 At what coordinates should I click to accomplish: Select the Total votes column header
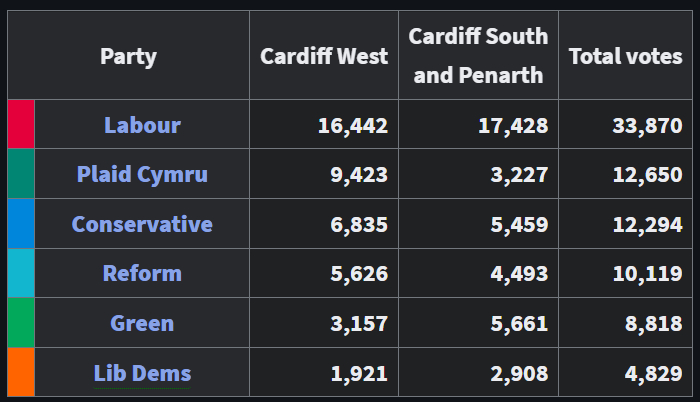(625, 56)
